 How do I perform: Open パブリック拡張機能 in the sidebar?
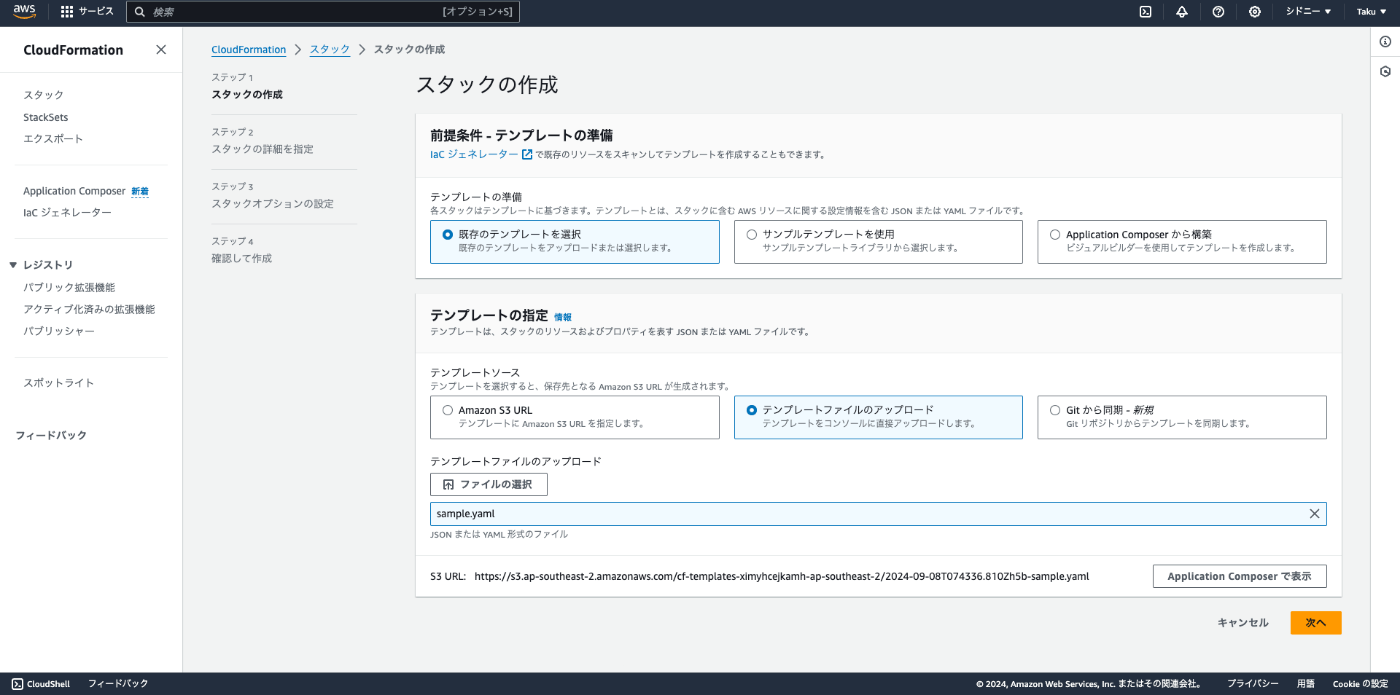click(69, 287)
